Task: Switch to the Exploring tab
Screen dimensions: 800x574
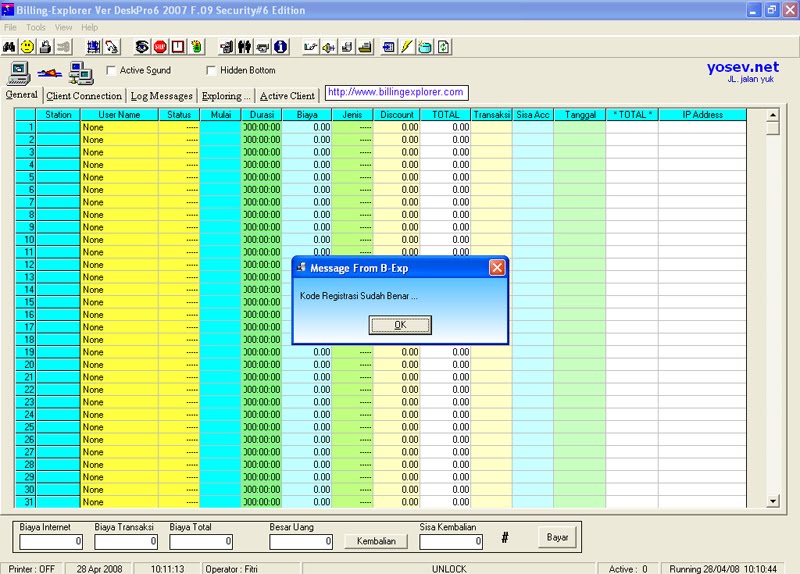Action: pyautogui.click(x=226, y=95)
